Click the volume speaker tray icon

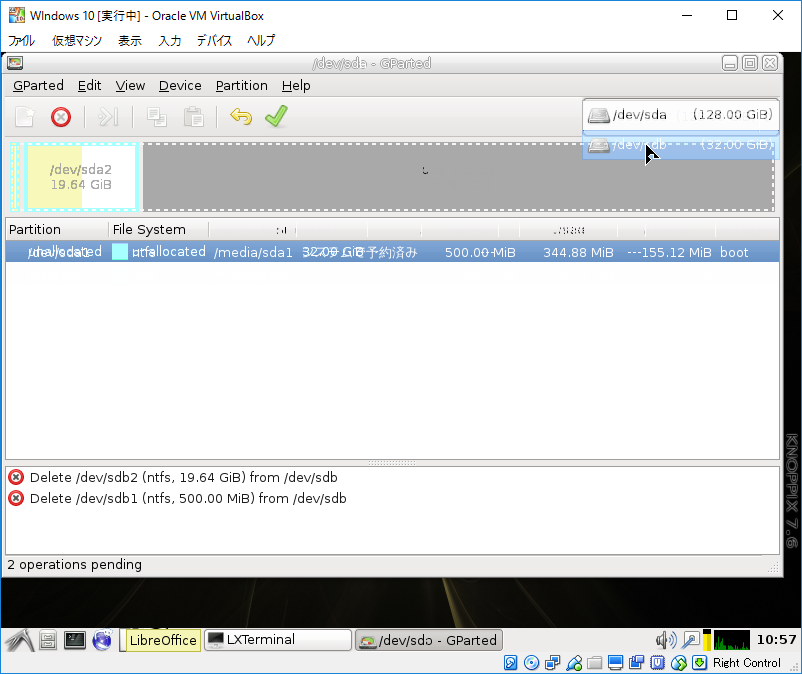click(x=666, y=640)
